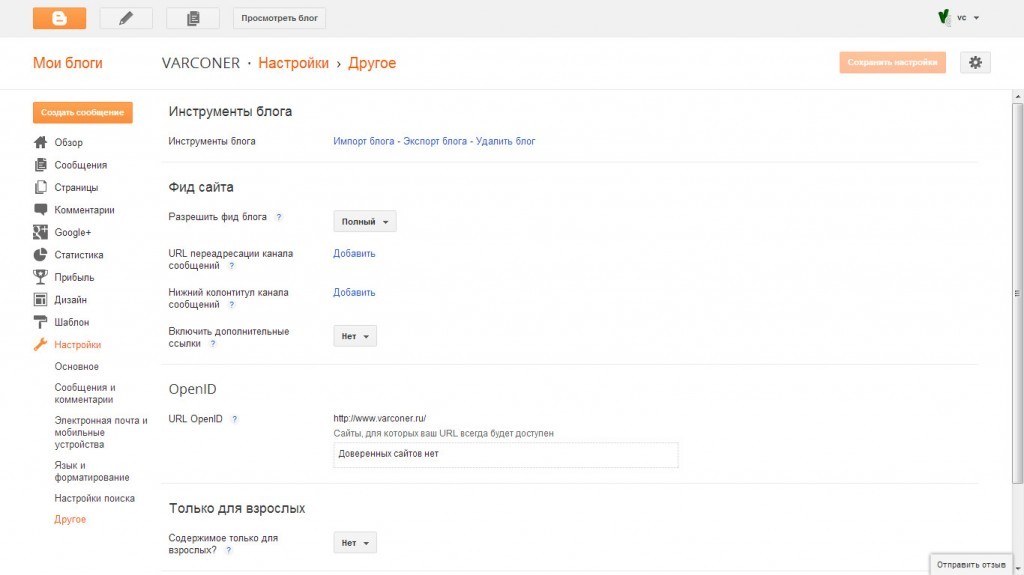Click the Создать сообщение button
1024x575 pixels.
point(82,112)
